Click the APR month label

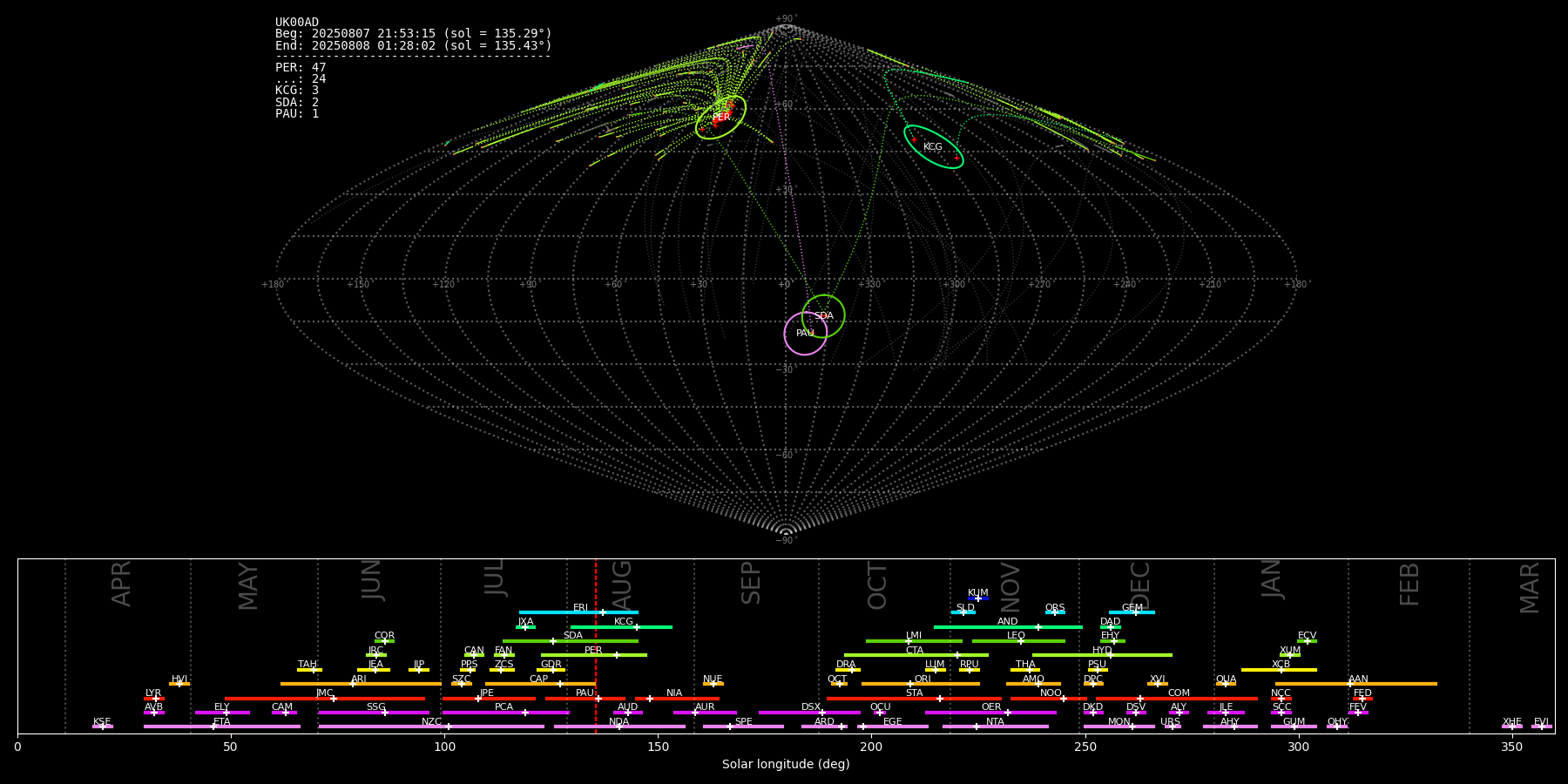click(x=121, y=584)
